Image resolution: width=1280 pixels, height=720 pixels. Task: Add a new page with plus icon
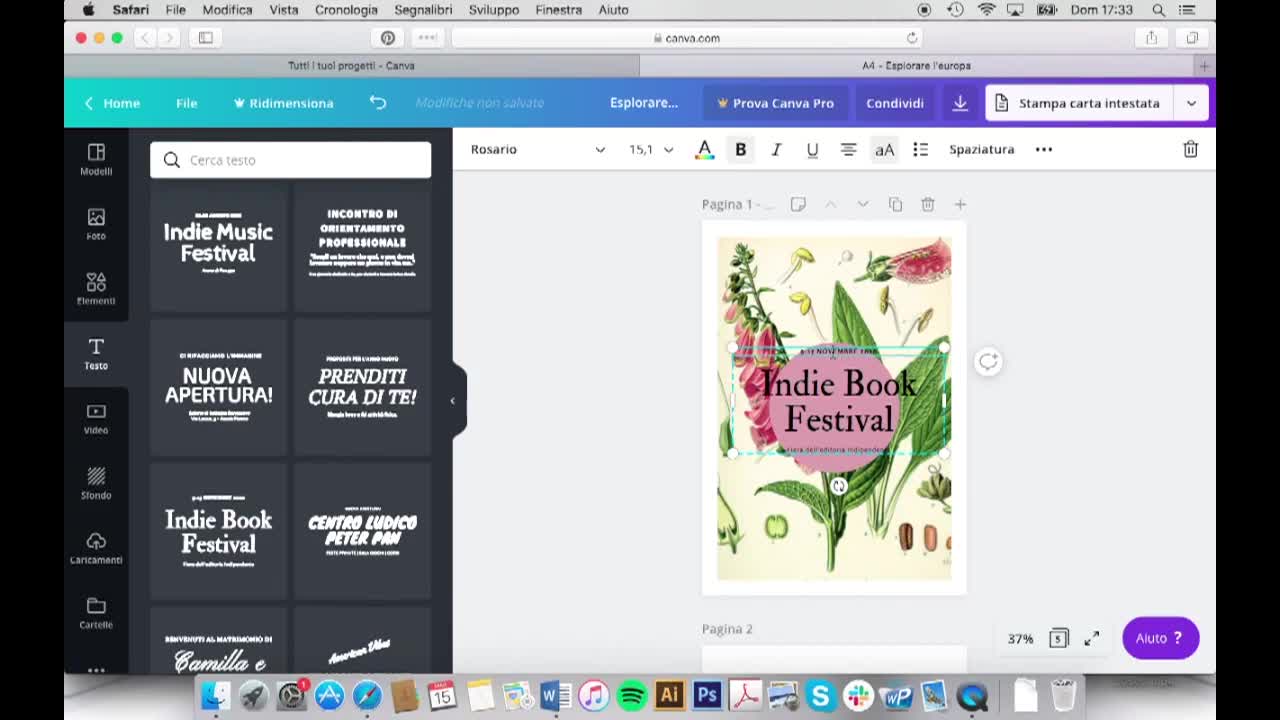tap(960, 204)
